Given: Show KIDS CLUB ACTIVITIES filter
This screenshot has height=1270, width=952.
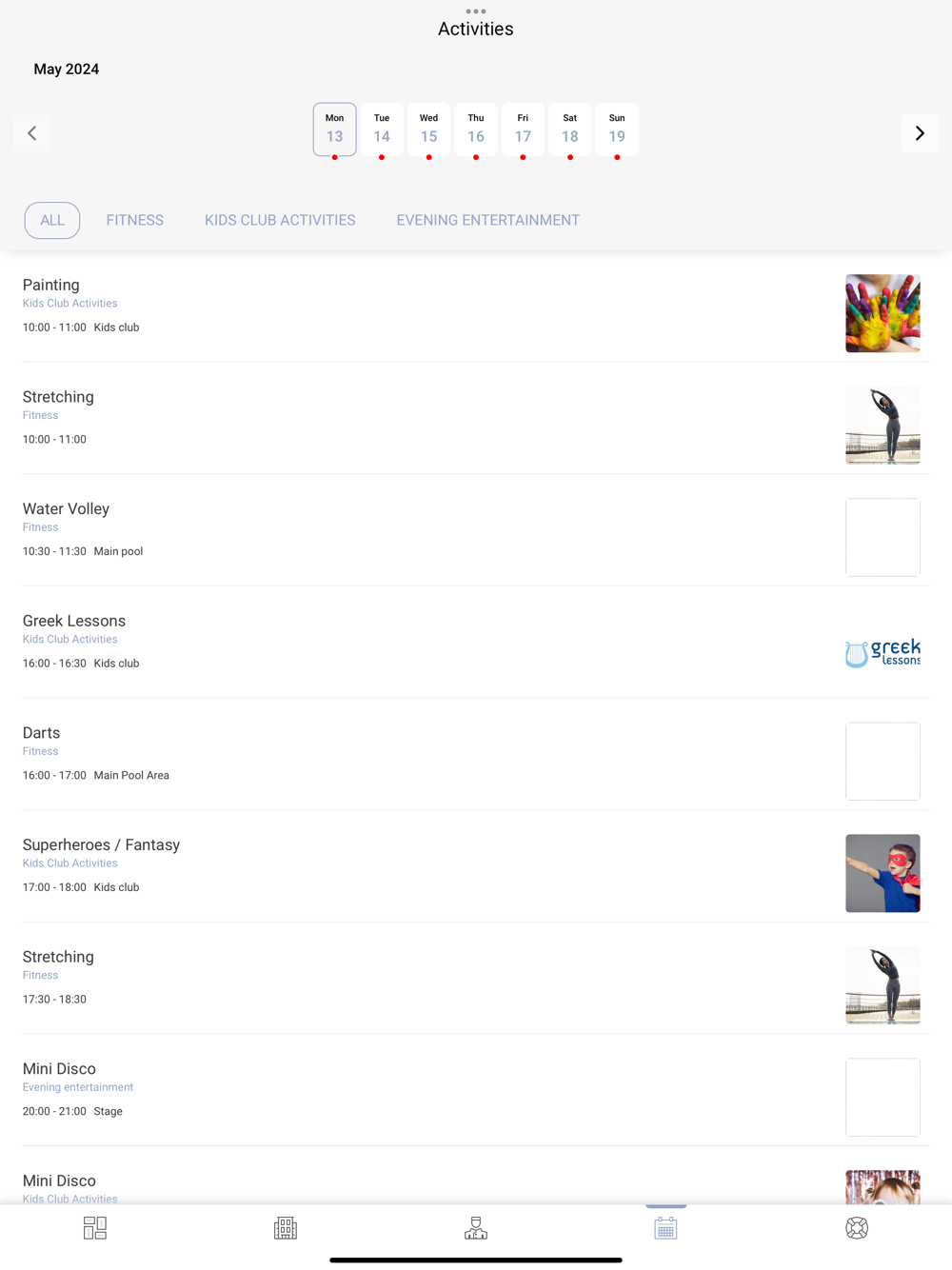Looking at the screenshot, I should tap(280, 220).
